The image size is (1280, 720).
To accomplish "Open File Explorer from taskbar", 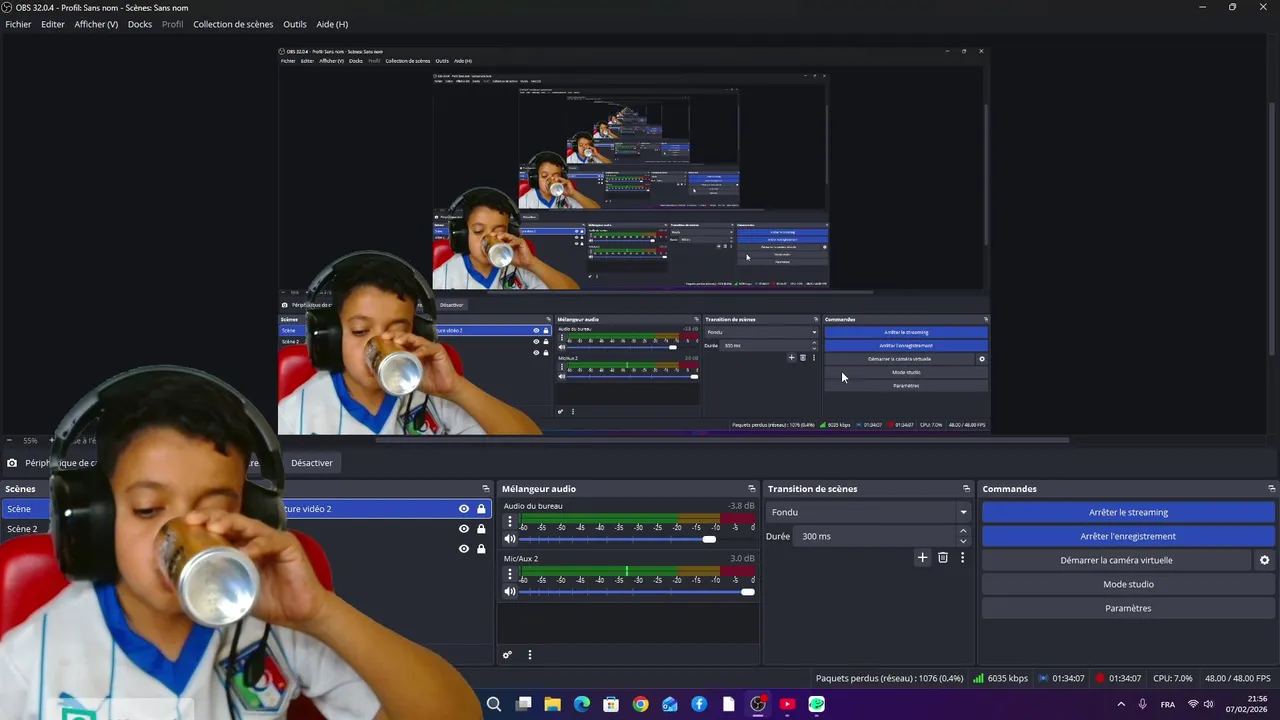I will 552,704.
